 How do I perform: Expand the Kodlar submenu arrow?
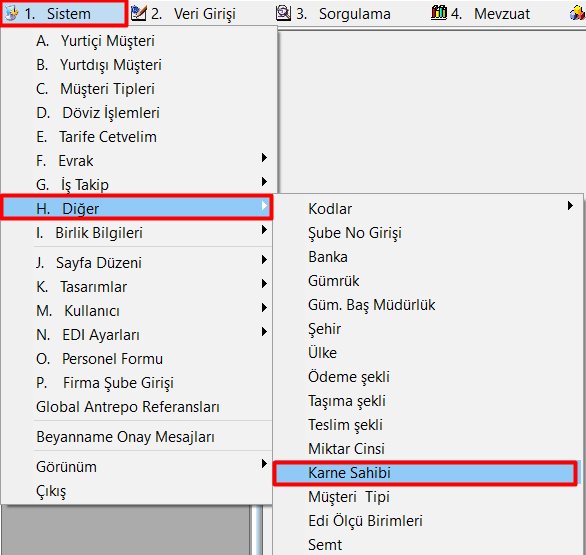(570, 206)
